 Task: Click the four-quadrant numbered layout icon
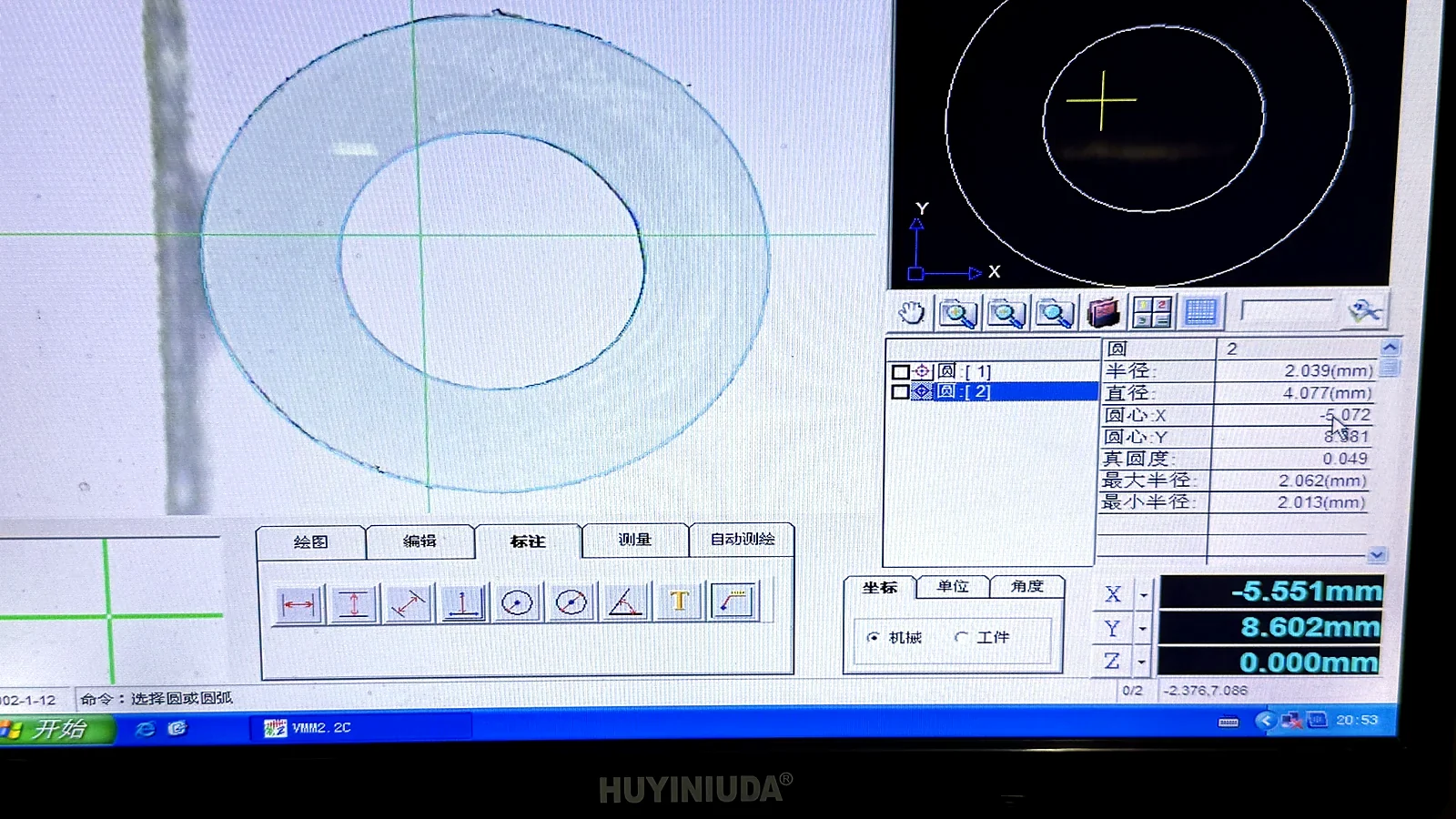1151,312
